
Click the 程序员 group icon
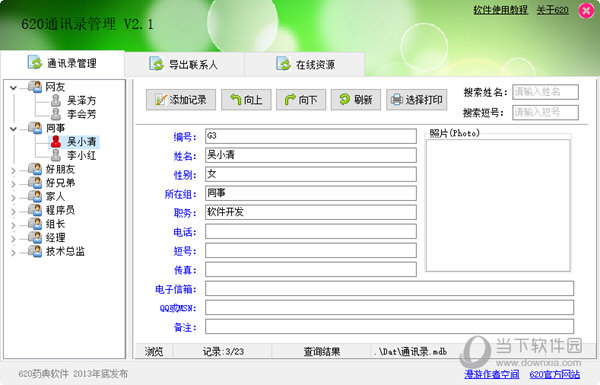point(35,210)
